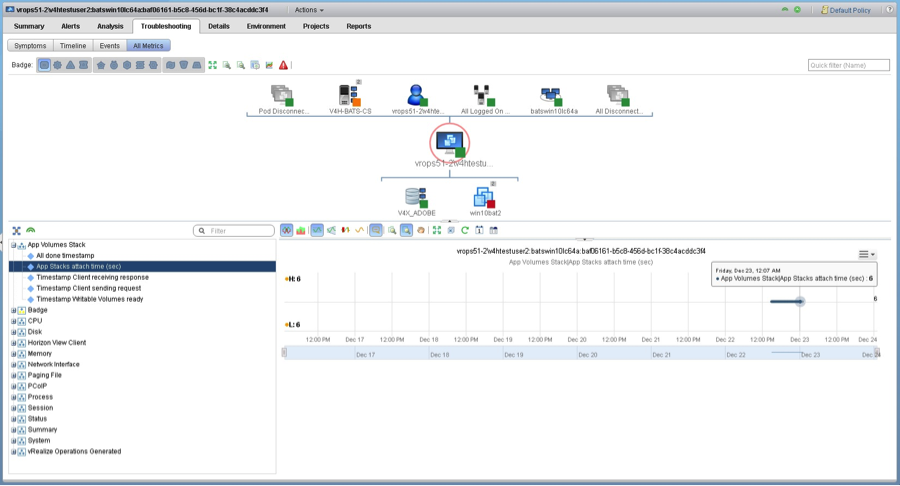900x486 pixels.
Task: Toggle the first Badge filter button
Action: tap(44, 65)
